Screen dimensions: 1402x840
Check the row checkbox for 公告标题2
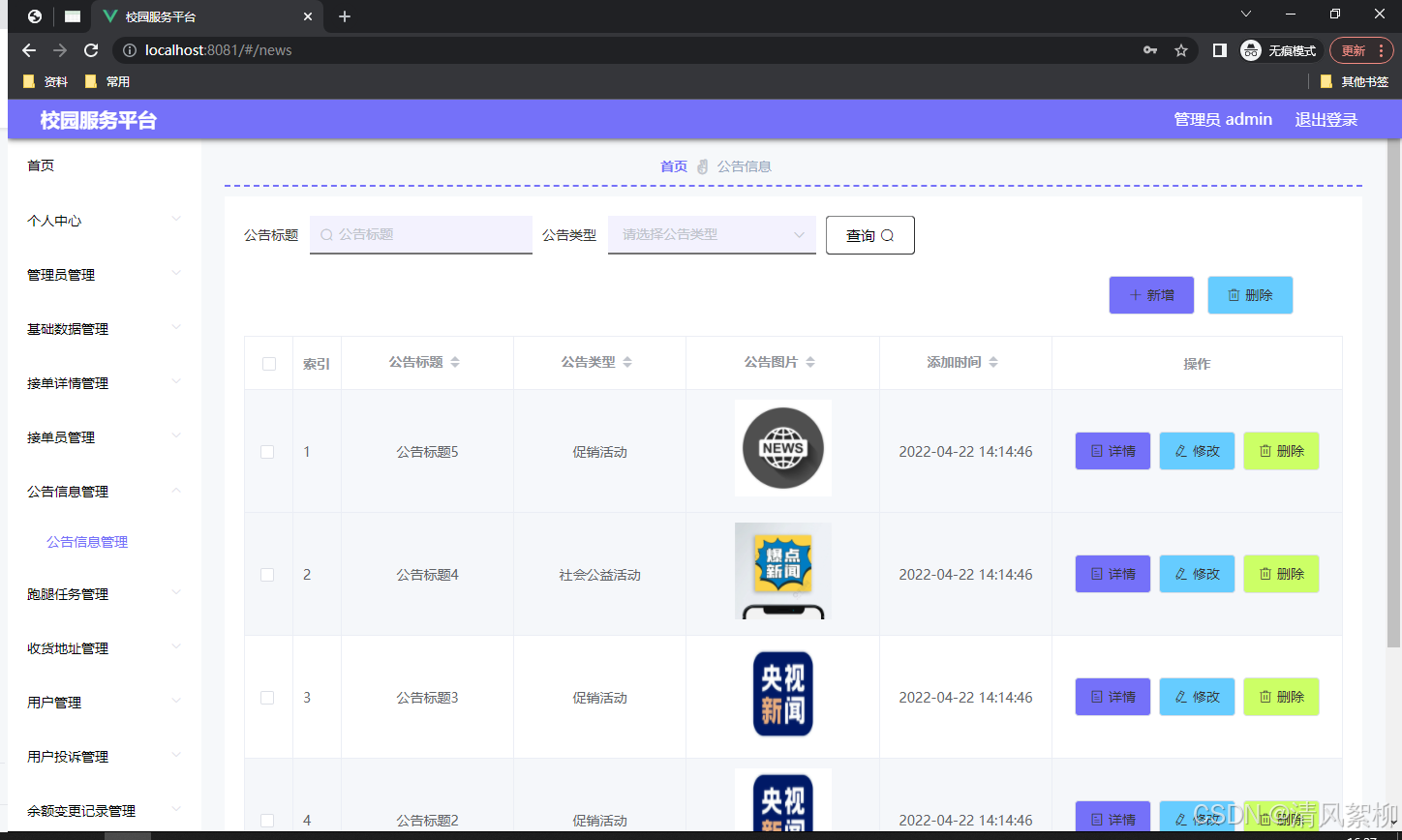coord(267,821)
